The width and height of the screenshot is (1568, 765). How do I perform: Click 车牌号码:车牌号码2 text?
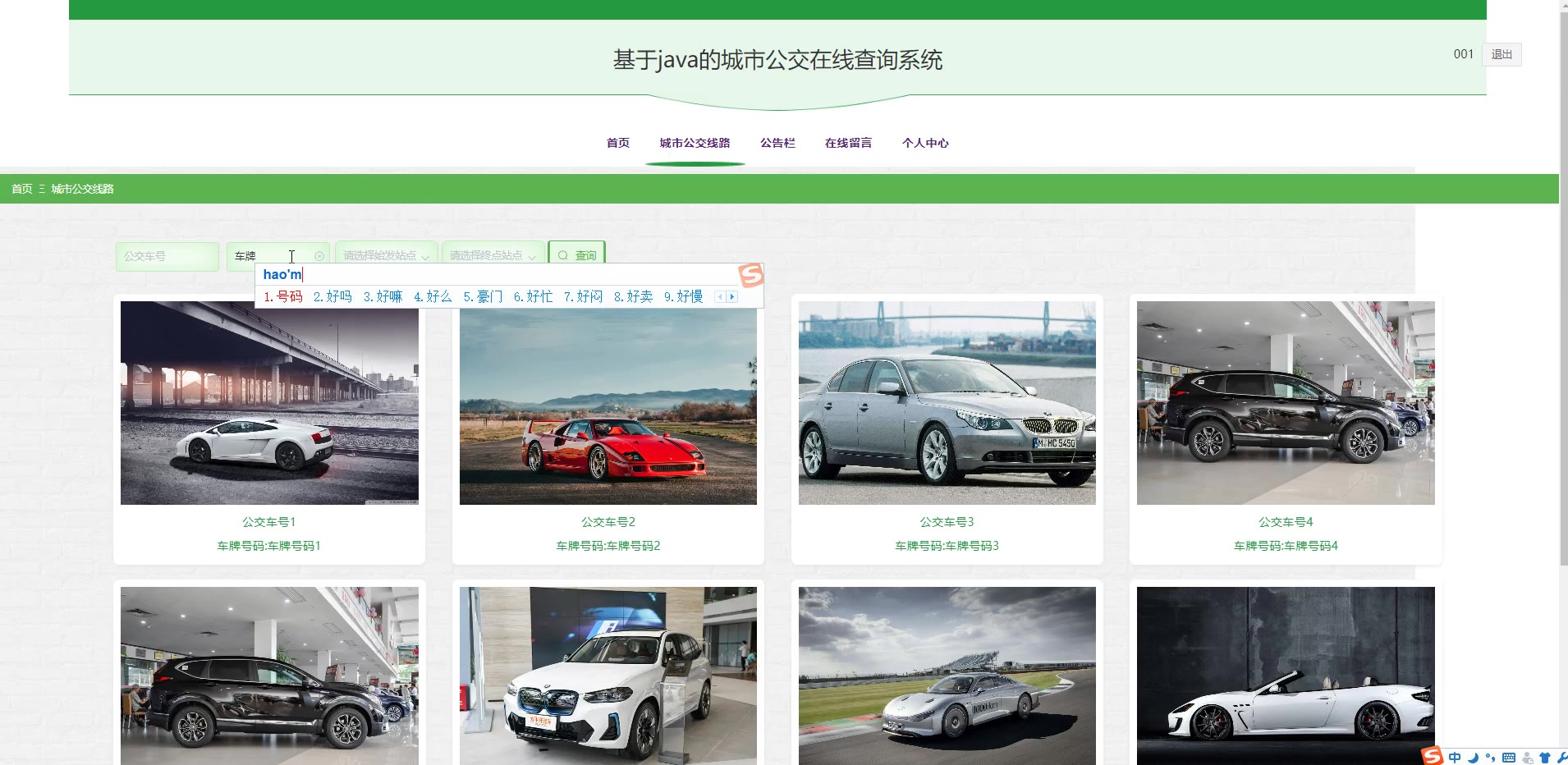[608, 546]
